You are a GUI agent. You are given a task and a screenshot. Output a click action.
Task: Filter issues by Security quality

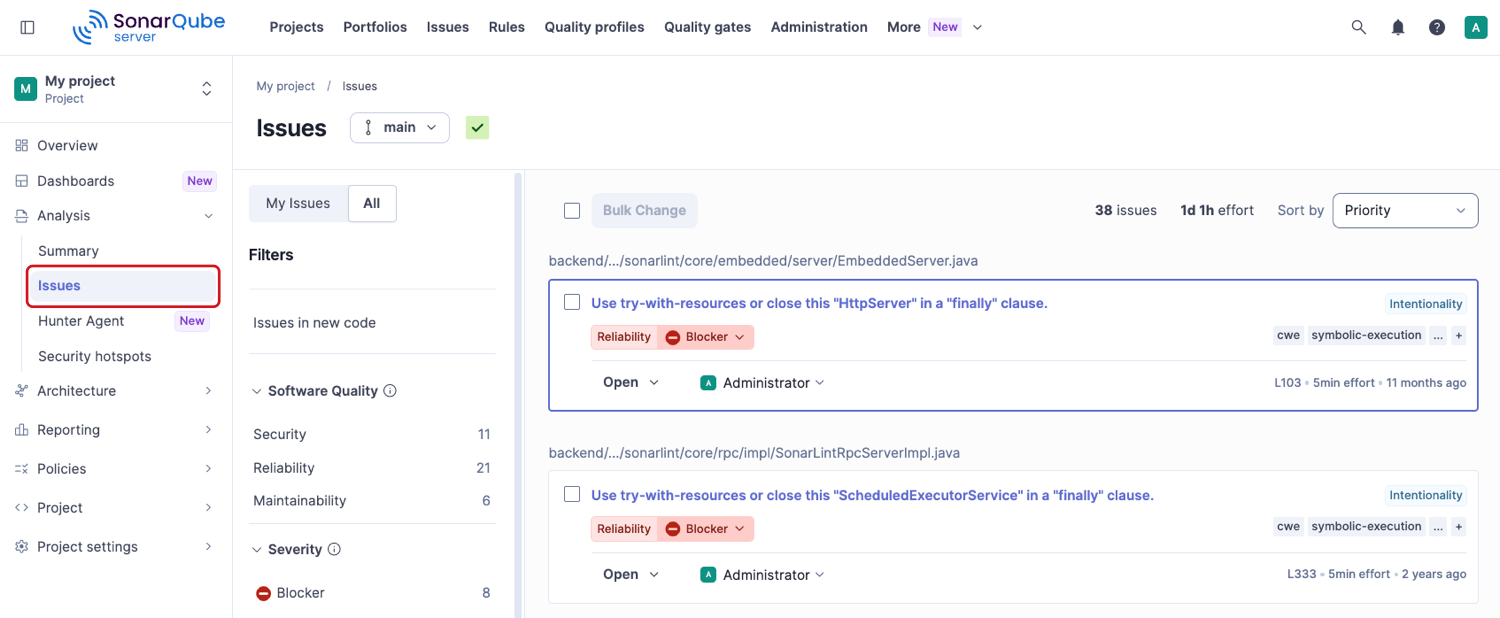pyautogui.click(x=372, y=434)
